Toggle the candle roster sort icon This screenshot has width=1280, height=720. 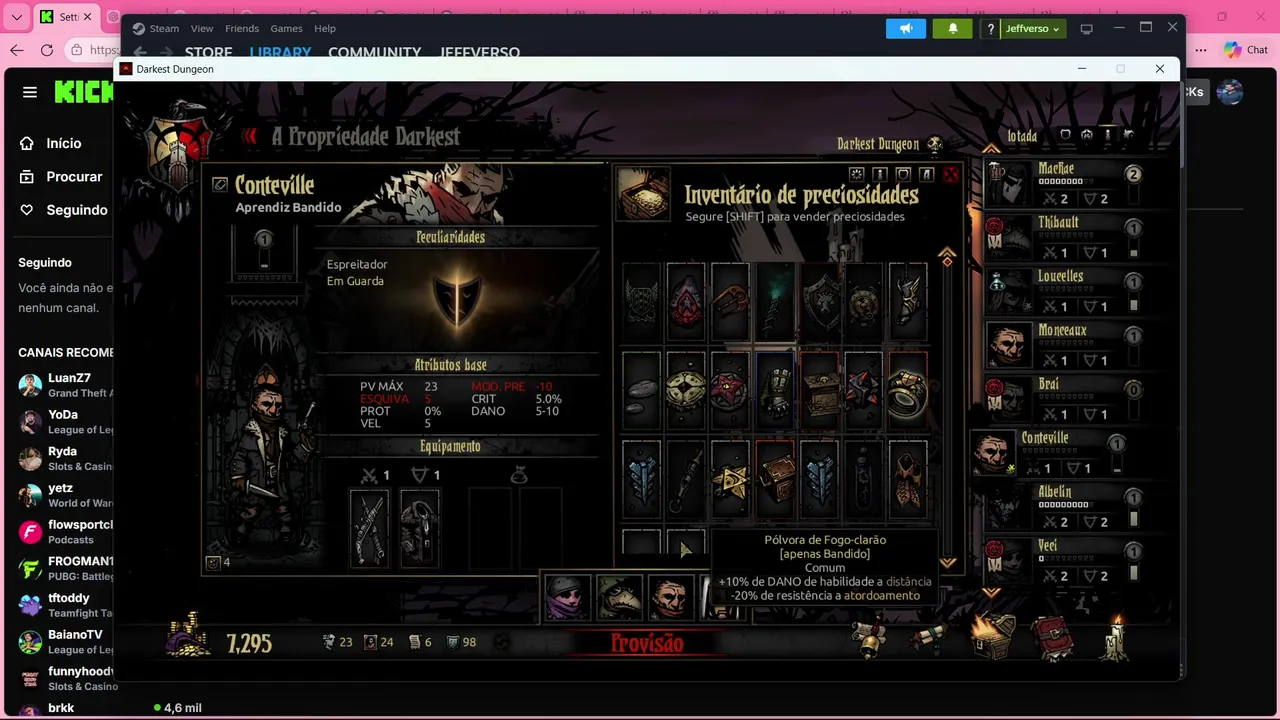point(1107,135)
